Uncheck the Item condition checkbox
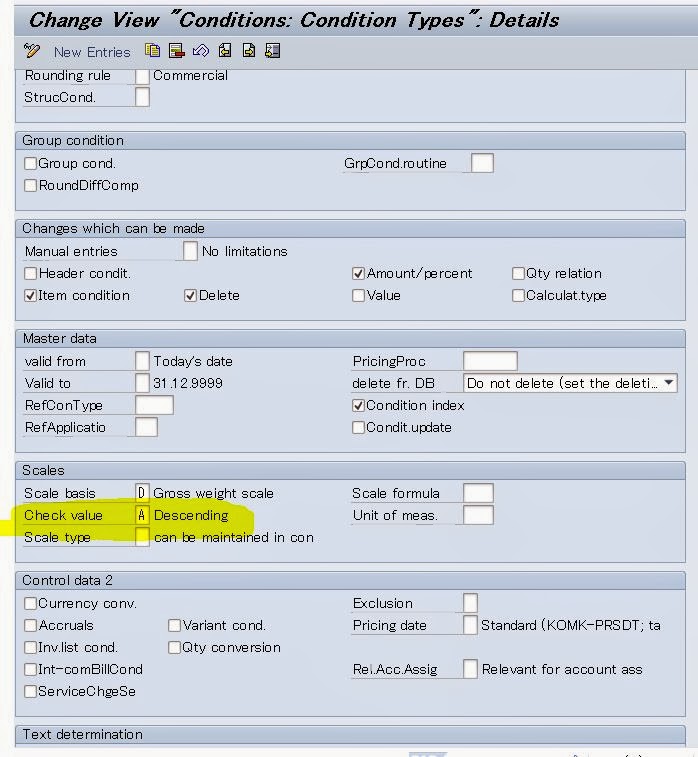Image resolution: width=698 pixels, height=757 pixels. pyautogui.click(x=30, y=295)
